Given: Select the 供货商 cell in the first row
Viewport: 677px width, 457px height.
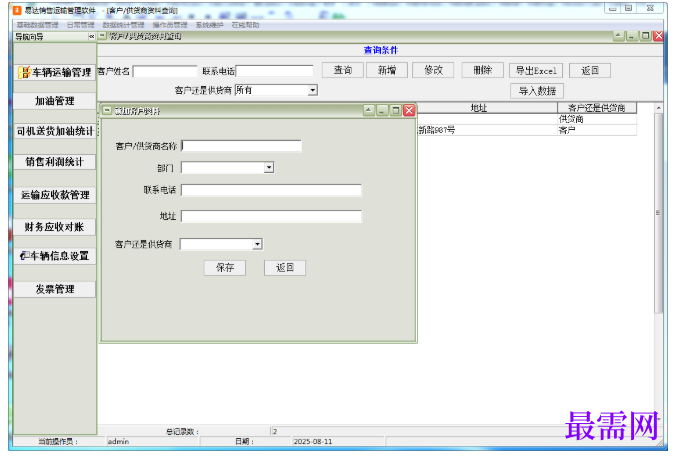Looking at the screenshot, I should pos(597,119).
